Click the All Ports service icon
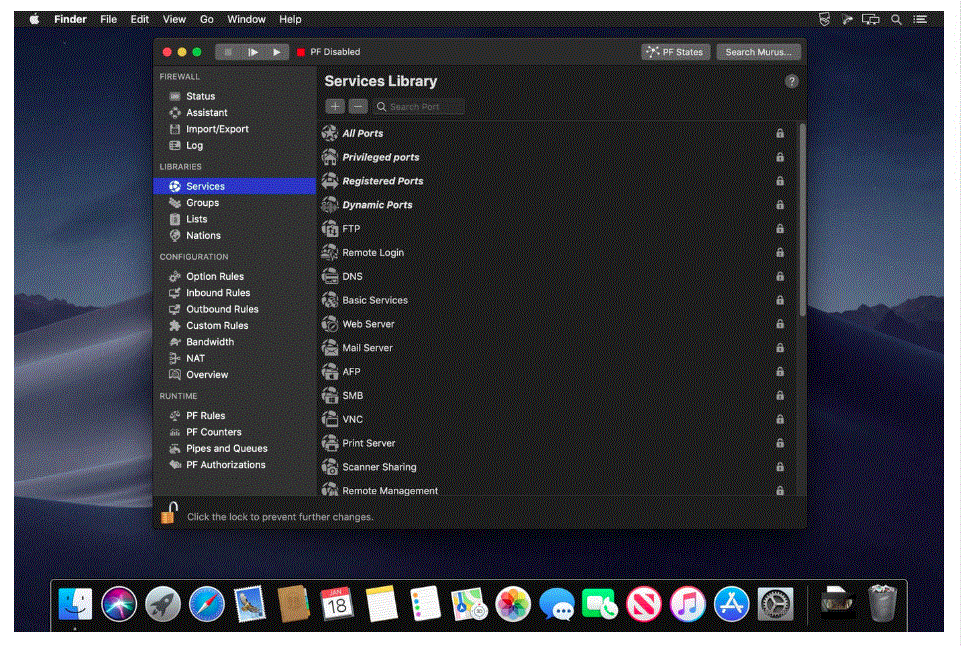The image size is (961, 646). click(330, 133)
